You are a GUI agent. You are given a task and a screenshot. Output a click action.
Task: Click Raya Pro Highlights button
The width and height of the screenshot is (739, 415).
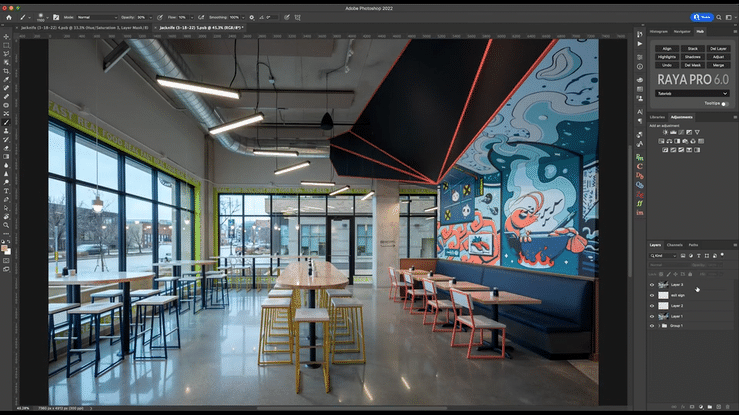coord(667,57)
